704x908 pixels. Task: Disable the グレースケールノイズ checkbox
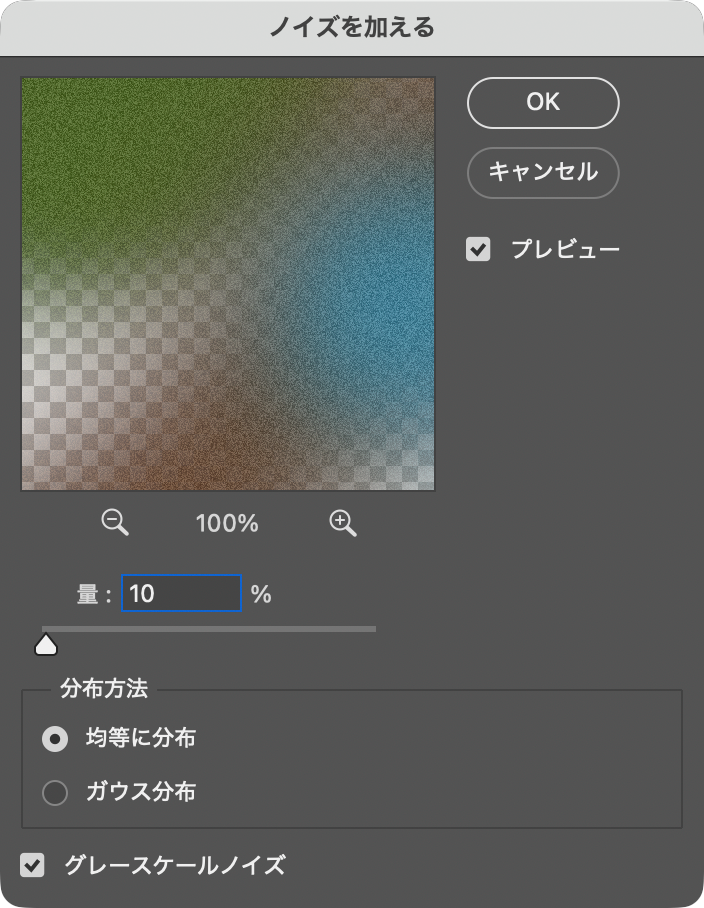tap(33, 864)
